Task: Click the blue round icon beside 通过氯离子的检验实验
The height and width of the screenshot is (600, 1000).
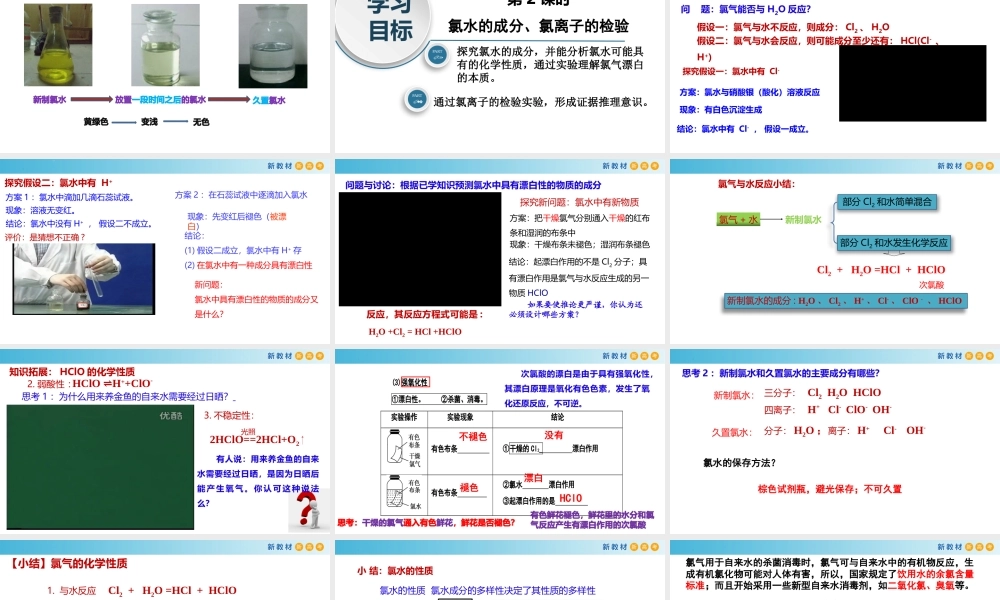Action: 417,99
